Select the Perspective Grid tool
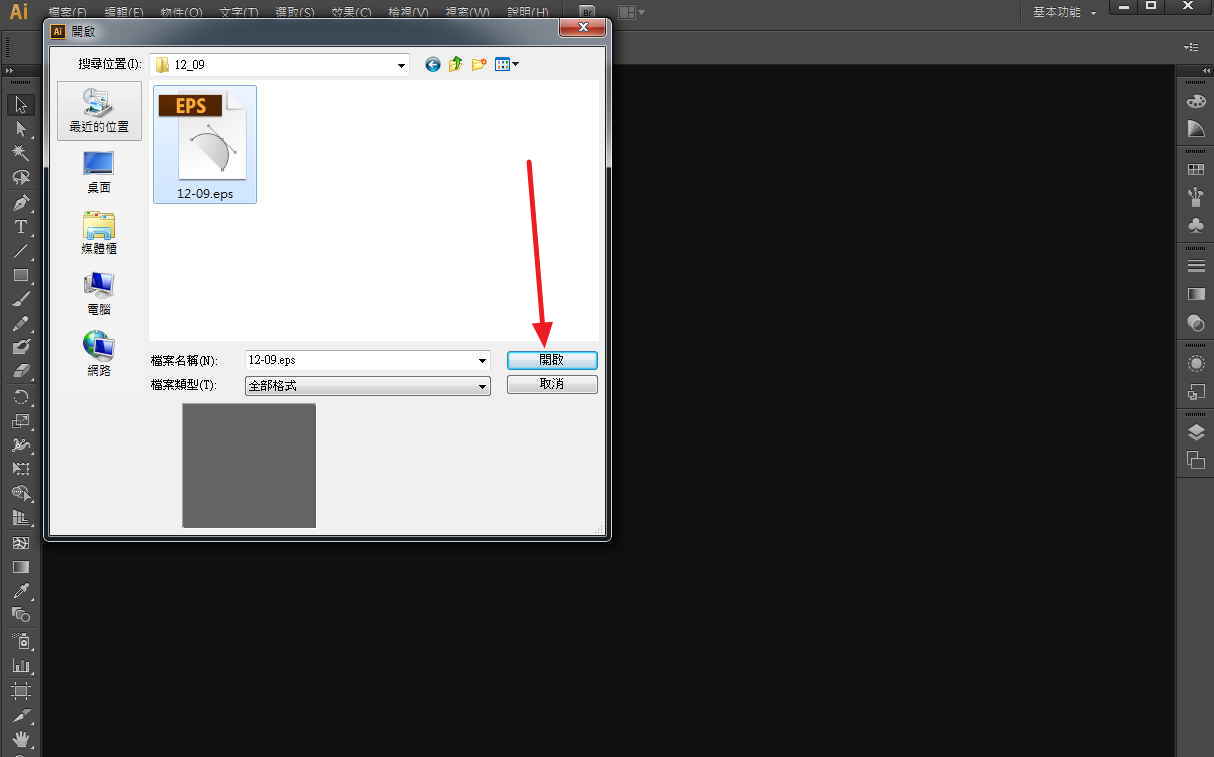Viewport: 1214px width, 757px height. [x=20, y=518]
